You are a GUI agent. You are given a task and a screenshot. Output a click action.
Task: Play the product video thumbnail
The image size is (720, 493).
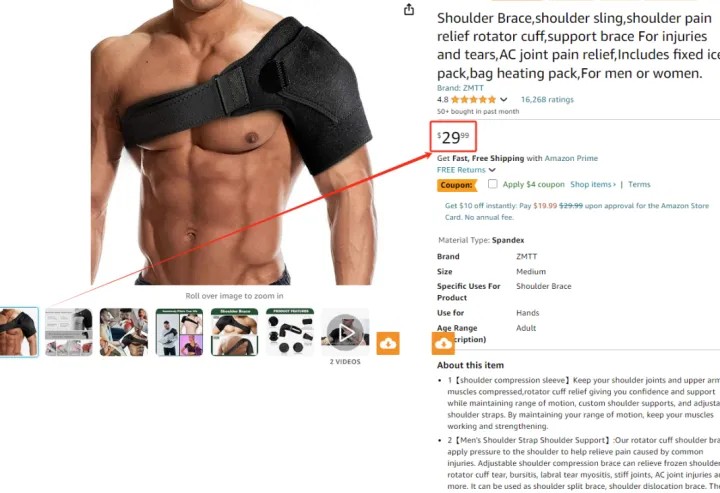point(345,332)
